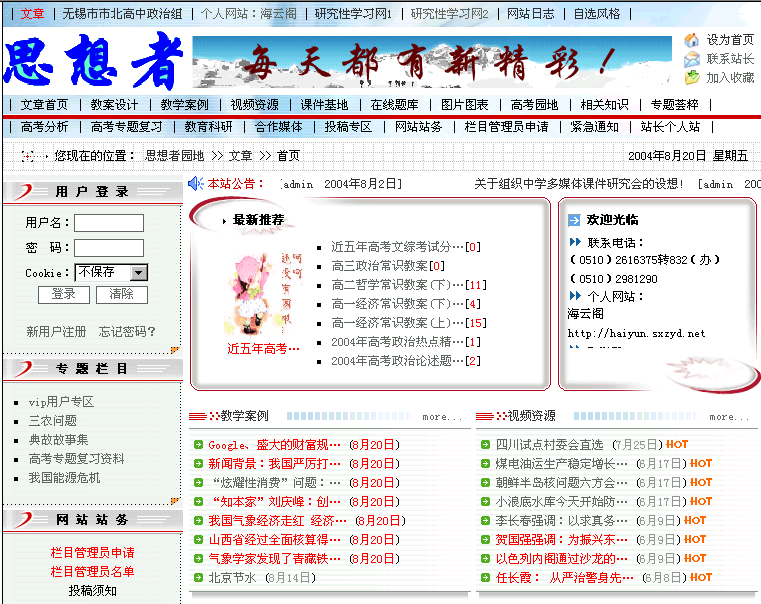Click the green bullet icon before 四川试点村委会直选
This screenshot has height=604, width=761.
point(486,445)
